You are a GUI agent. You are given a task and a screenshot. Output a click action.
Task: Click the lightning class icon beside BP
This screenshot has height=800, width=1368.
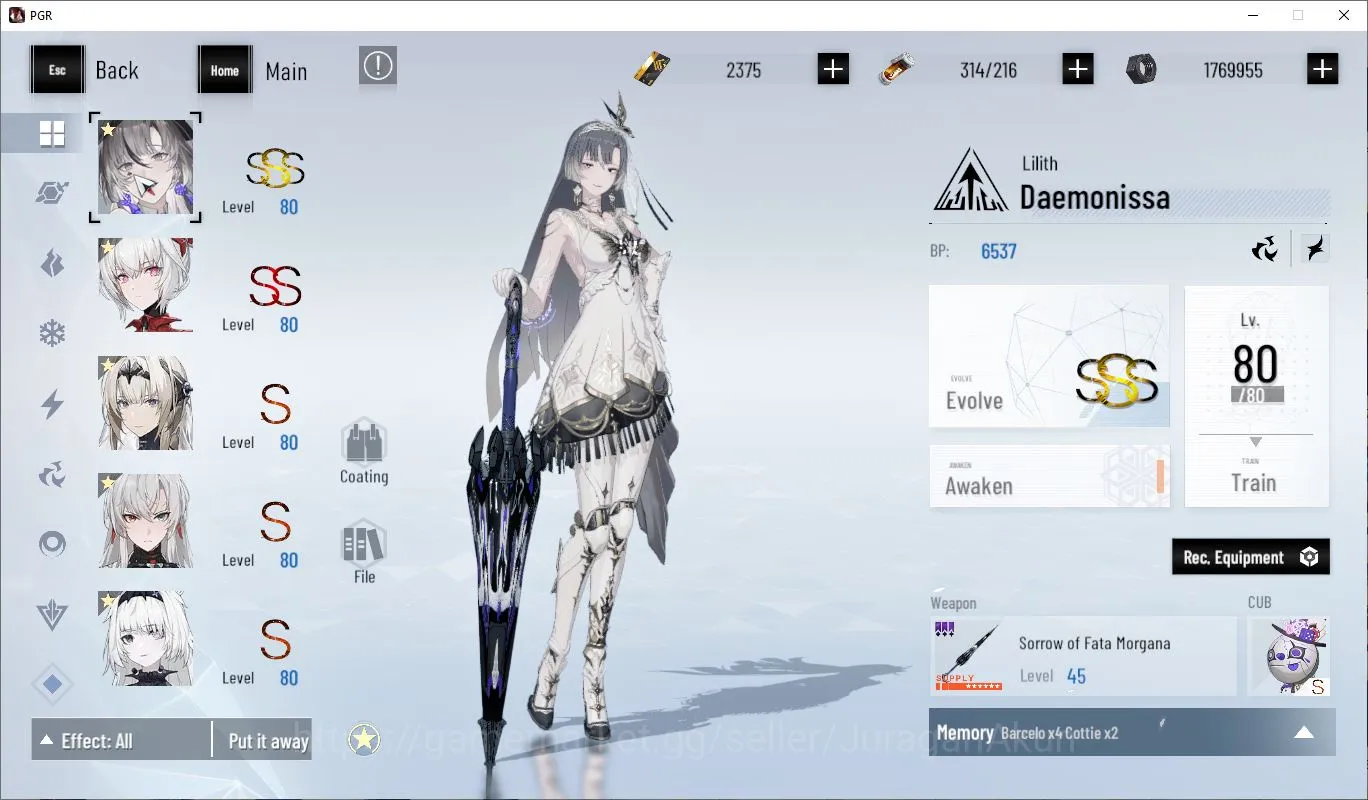click(1315, 249)
